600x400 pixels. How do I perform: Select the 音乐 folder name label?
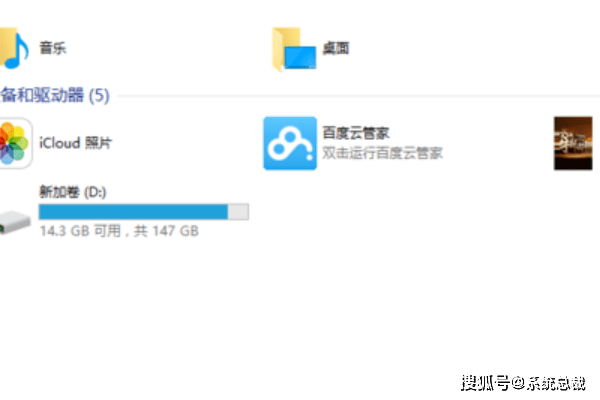click(53, 48)
